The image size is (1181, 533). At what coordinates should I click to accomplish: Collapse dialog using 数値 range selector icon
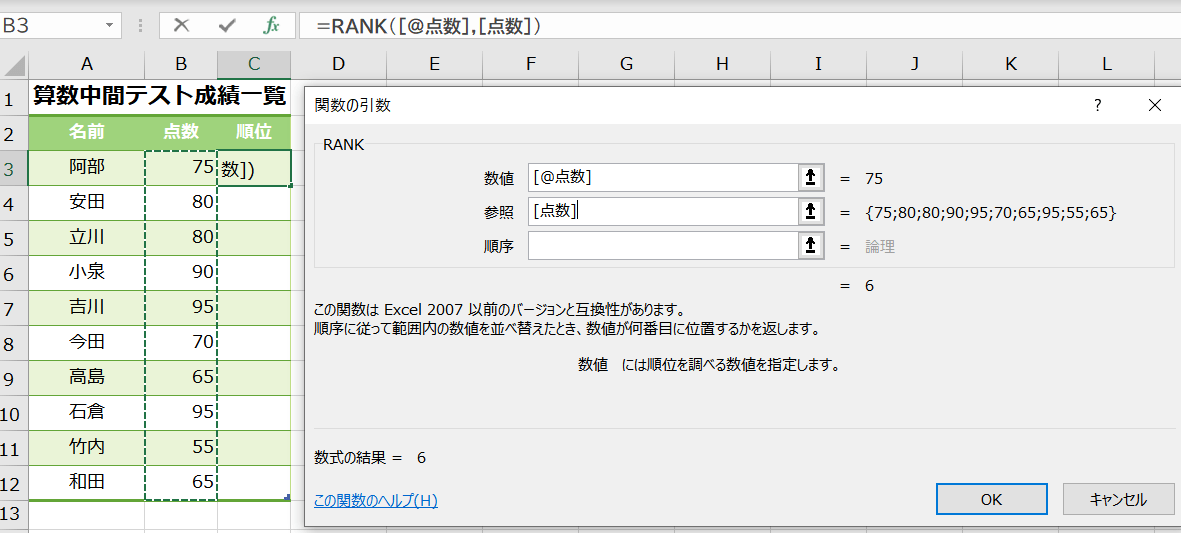click(811, 178)
